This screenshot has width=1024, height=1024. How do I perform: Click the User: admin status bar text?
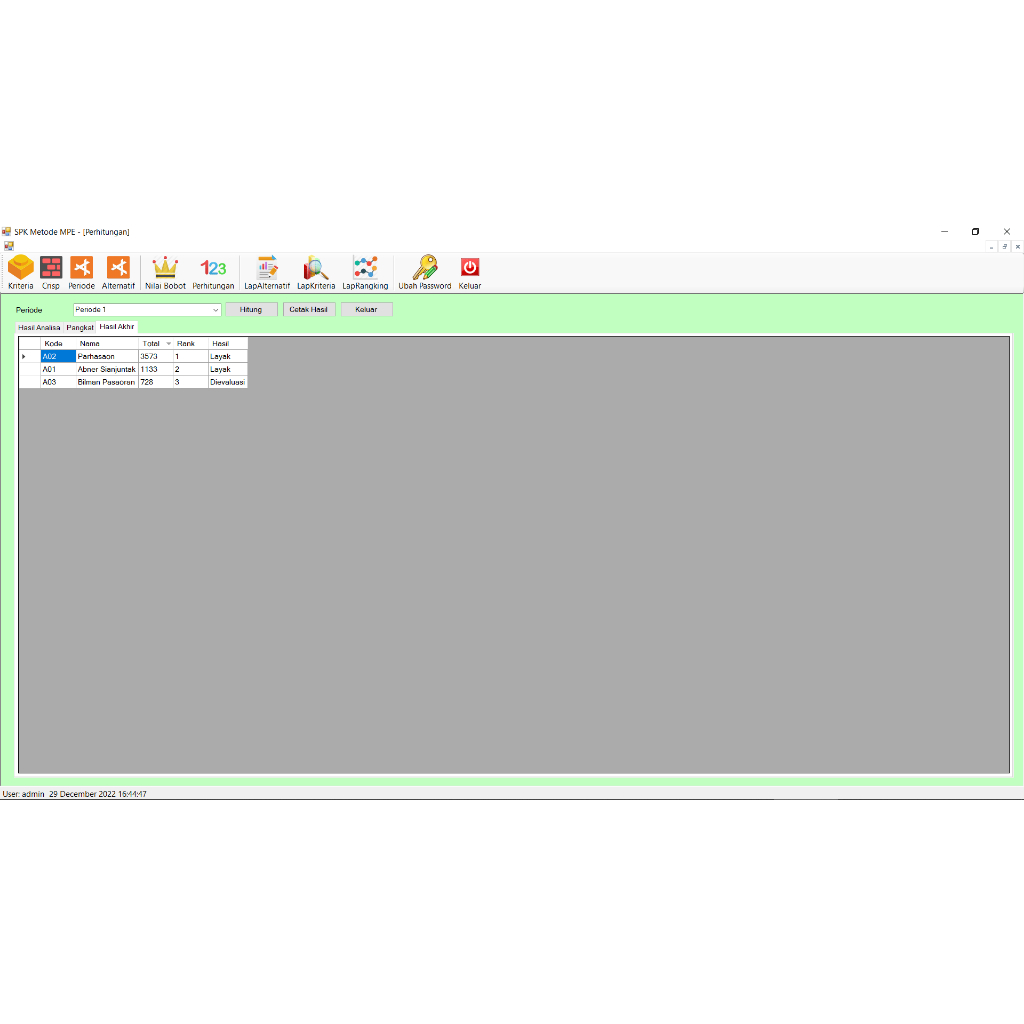click(24, 794)
